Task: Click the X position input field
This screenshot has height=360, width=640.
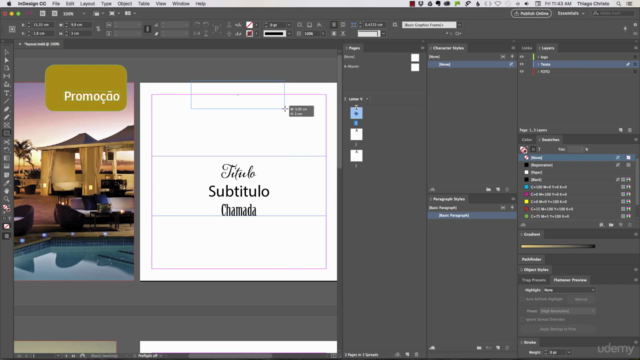Action: (x=42, y=25)
